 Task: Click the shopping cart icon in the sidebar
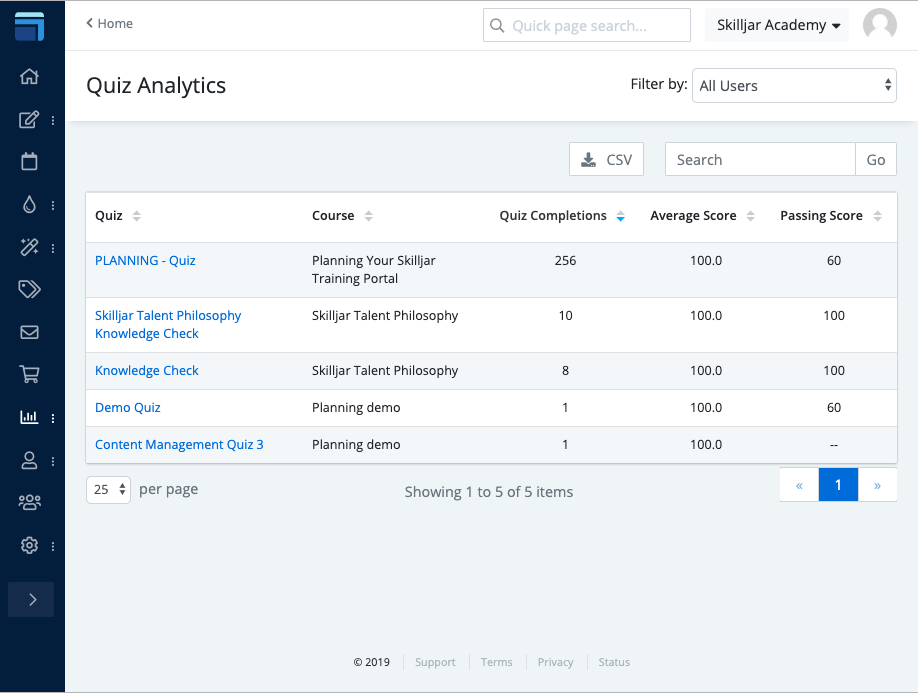click(29, 375)
